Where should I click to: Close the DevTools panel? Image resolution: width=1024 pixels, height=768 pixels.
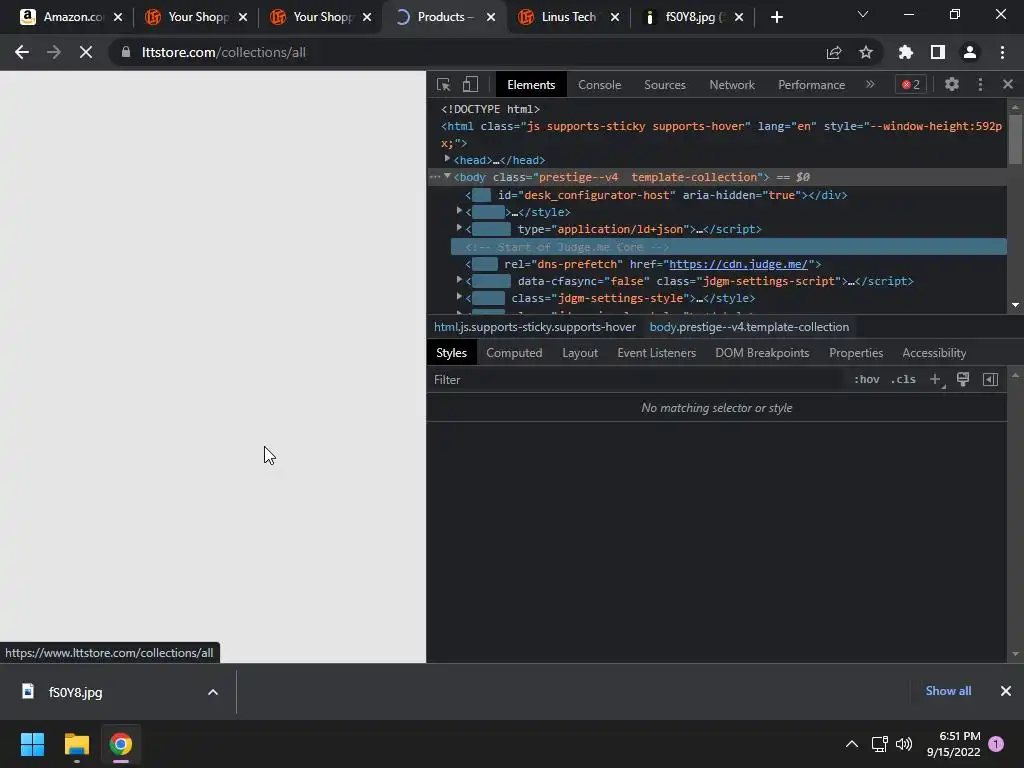(x=1008, y=84)
